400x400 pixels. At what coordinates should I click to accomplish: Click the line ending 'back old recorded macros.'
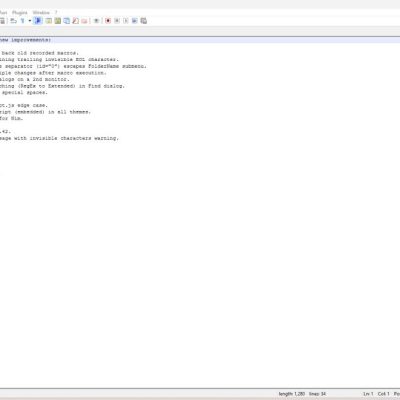[x=40, y=53]
